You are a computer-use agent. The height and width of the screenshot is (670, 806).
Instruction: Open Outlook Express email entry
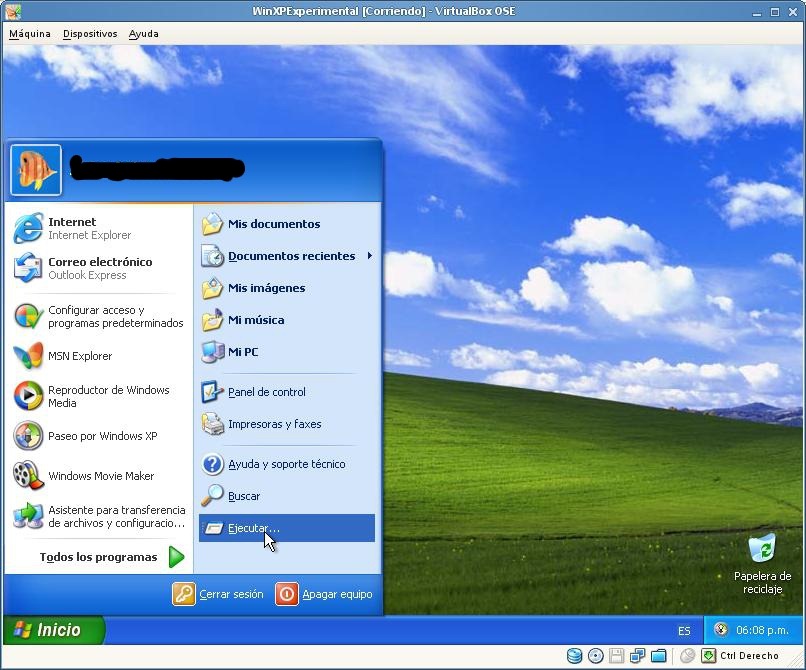[98, 268]
